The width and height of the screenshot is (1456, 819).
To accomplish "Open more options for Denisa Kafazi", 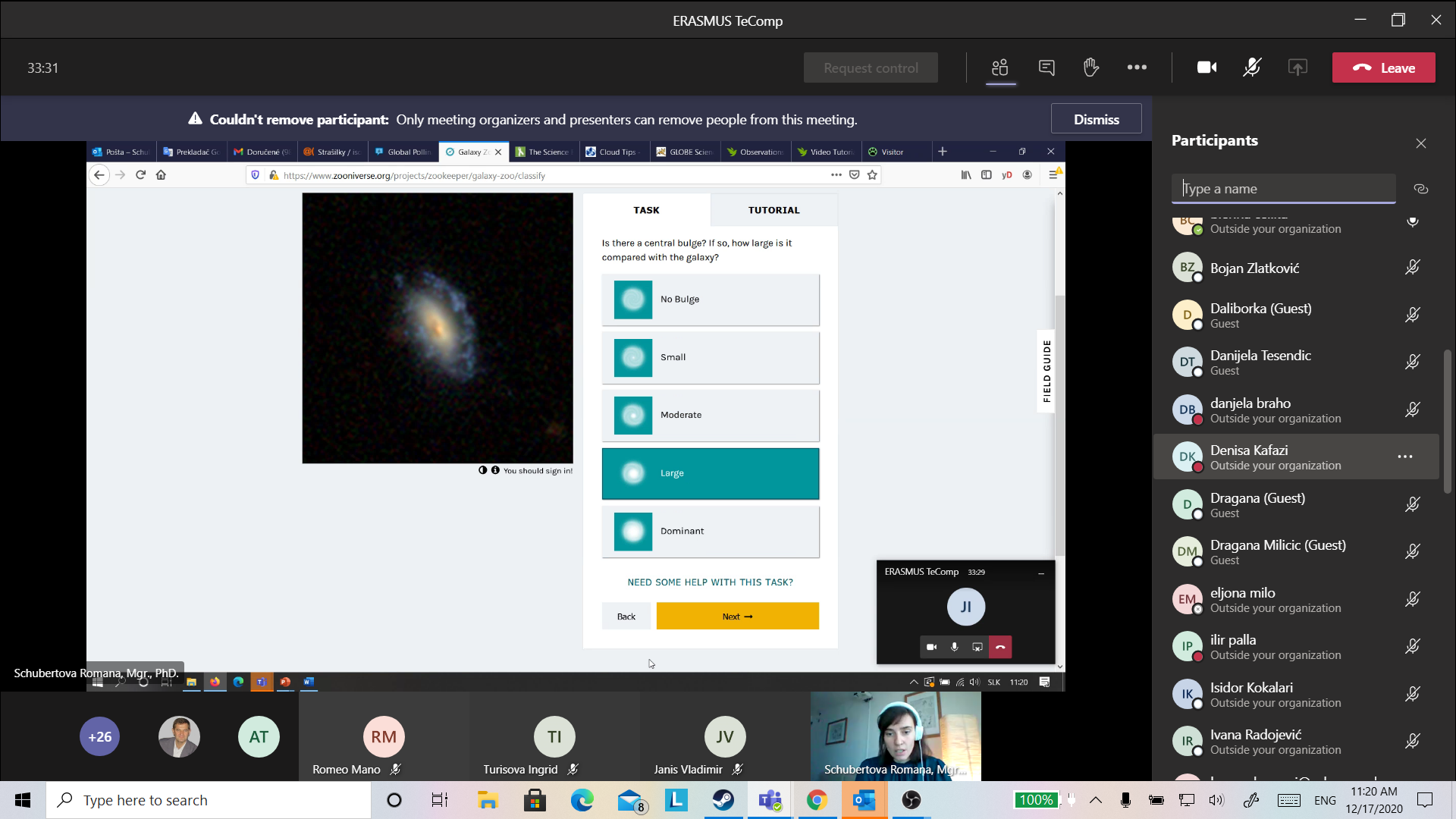I will (1404, 457).
